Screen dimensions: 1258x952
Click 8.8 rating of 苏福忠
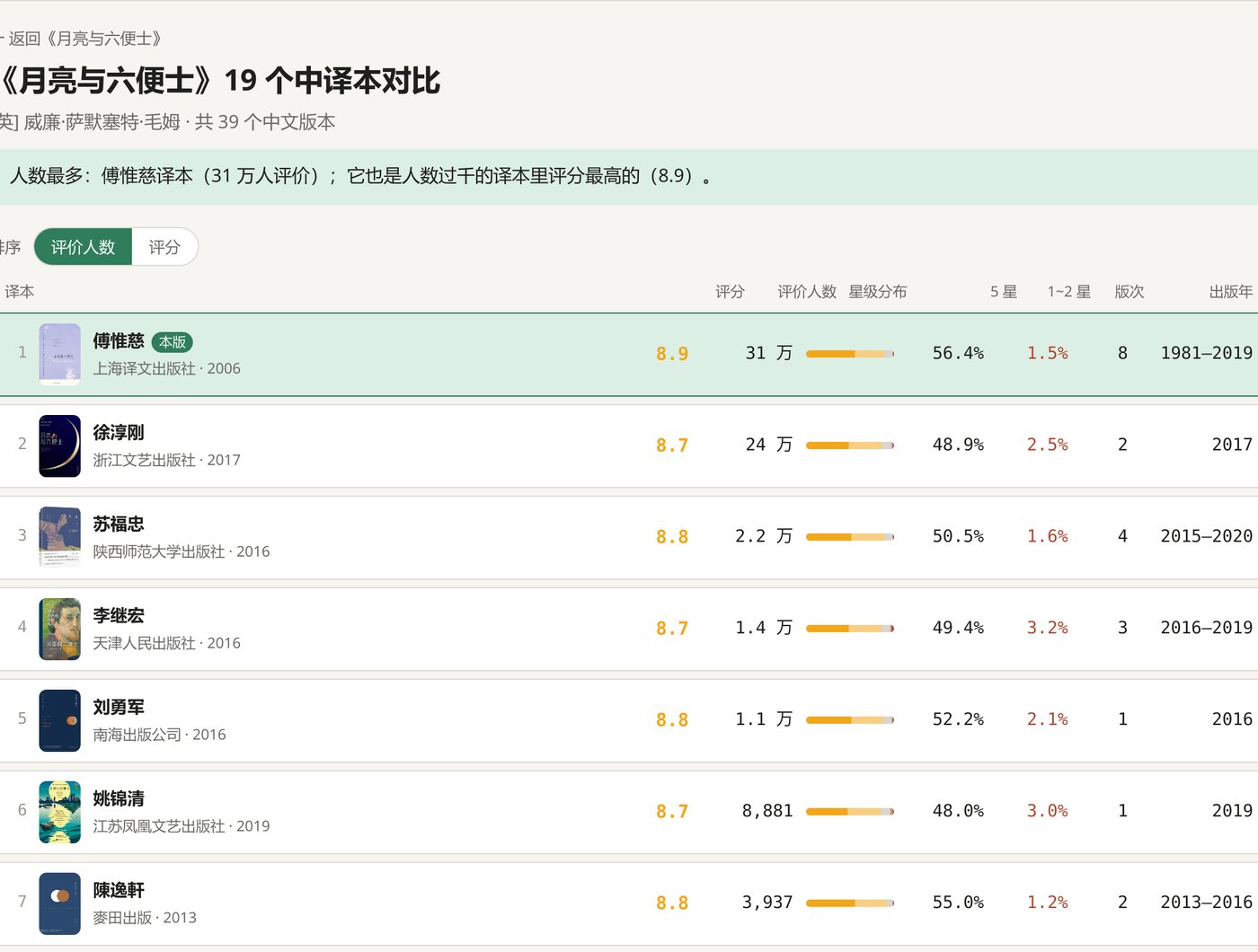672,537
